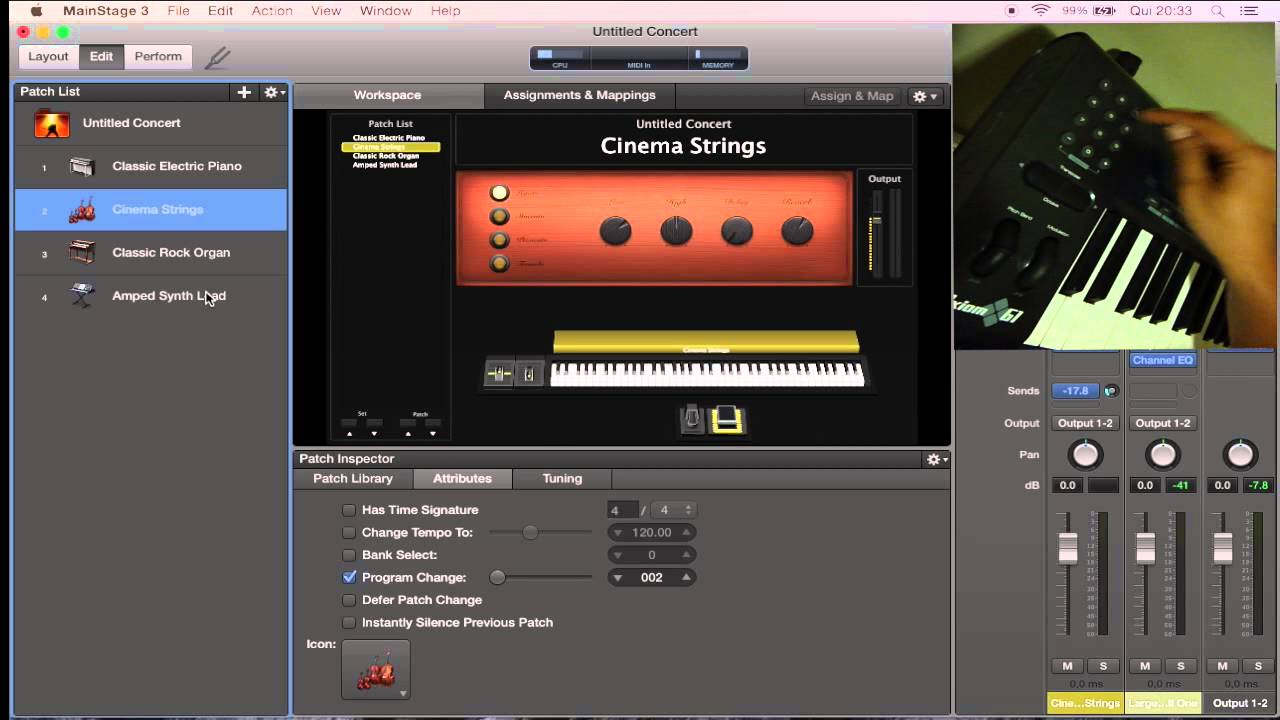This screenshot has width=1280, height=720.
Task: Click the send level knob beside -17.8
Action: pyautogui.click(x=1110, y=391)
